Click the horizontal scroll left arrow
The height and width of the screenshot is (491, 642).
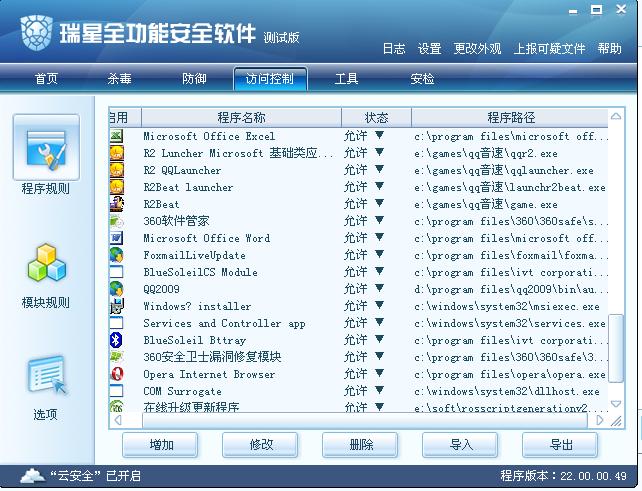click(x=118, y=420)
